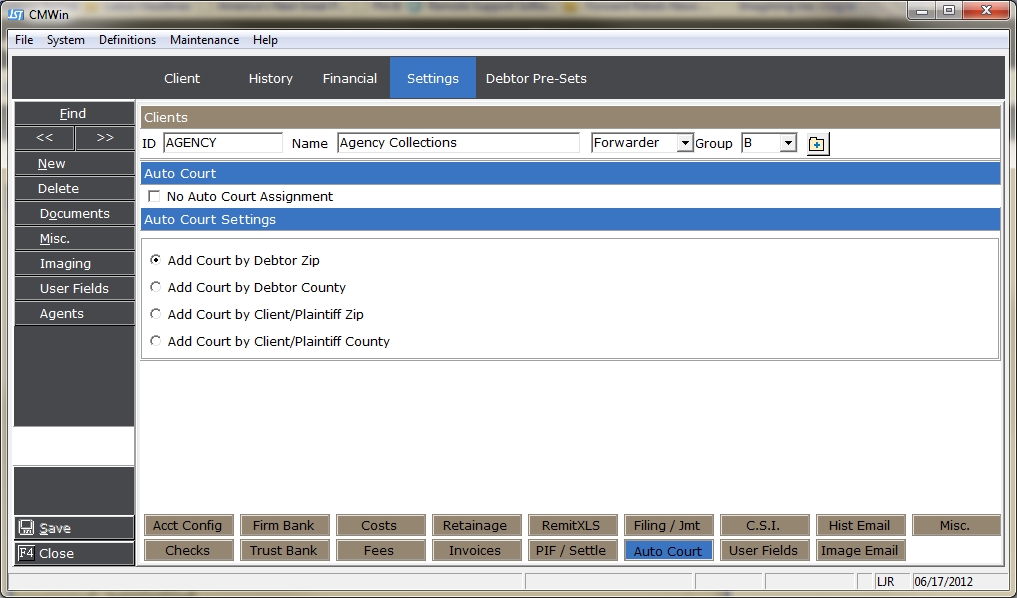Open the Filing / Jmt settings page
Screen dimensions: 1017x598
tap(669, 525)
